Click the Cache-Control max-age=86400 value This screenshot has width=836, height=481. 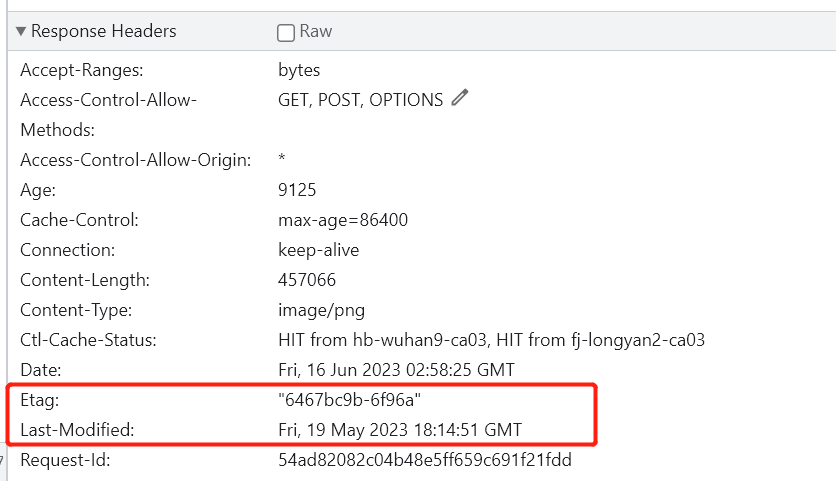click(x=343, y=220)
